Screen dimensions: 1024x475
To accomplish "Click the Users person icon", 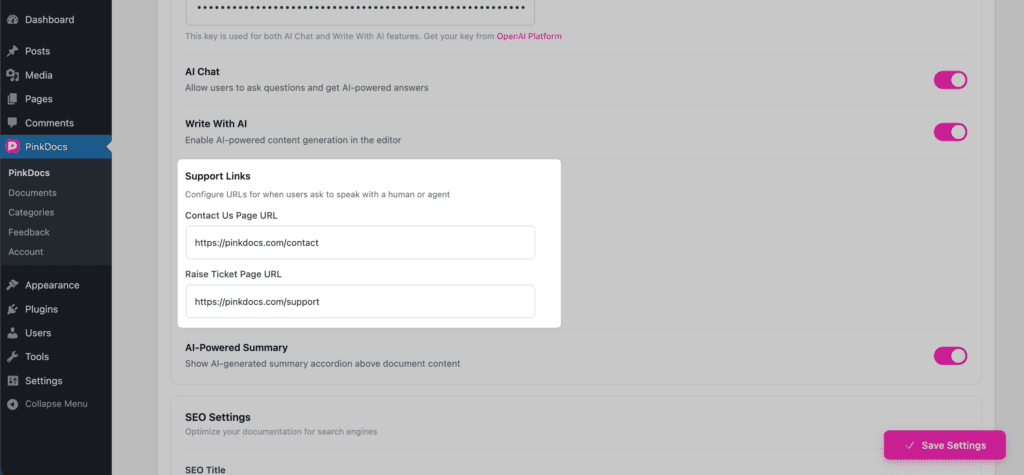I will (x=12, y=333).
